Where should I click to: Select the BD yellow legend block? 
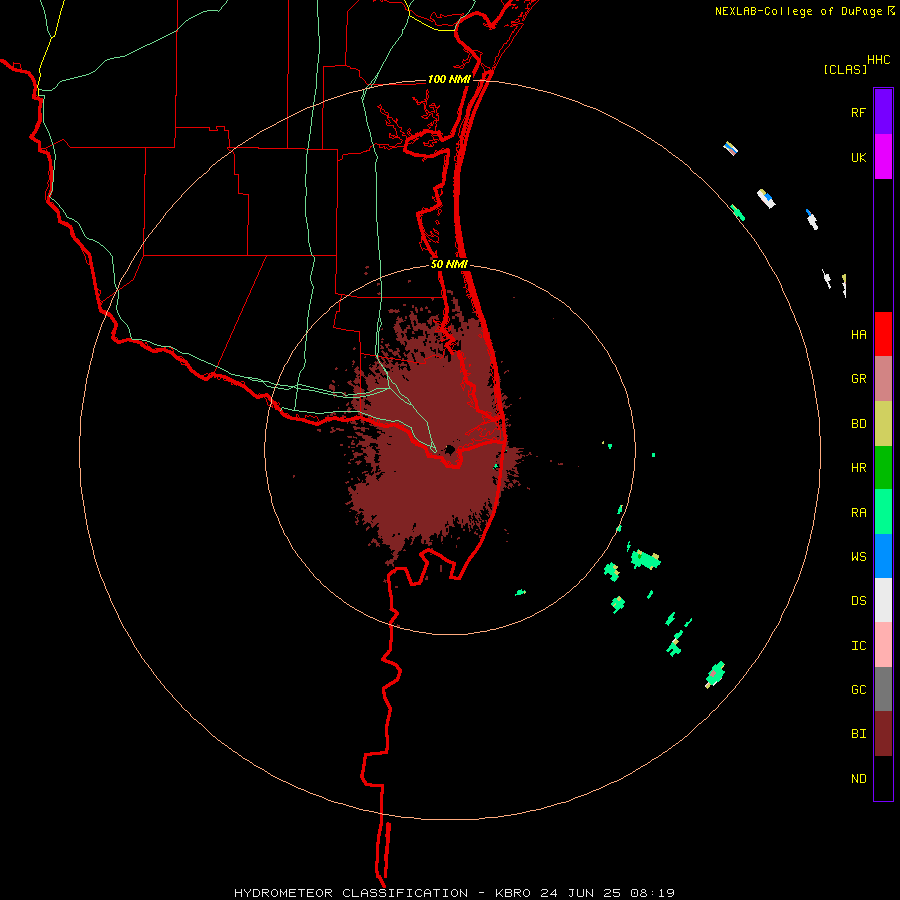point(883,424)
